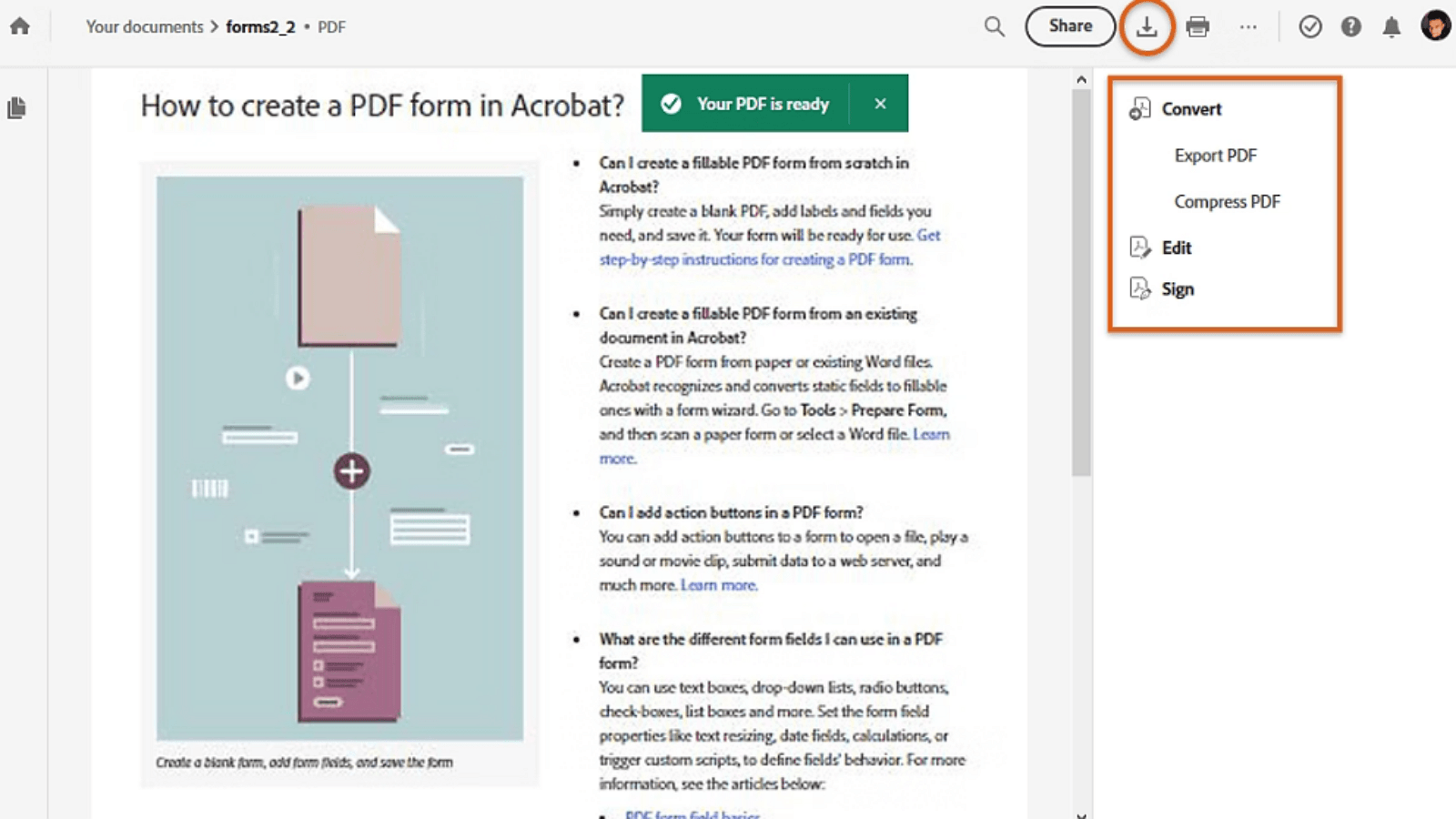The height and width of the screenshot is (819, 1456).
Task: Open the search magnifier icon
Action: click(995, 26)
